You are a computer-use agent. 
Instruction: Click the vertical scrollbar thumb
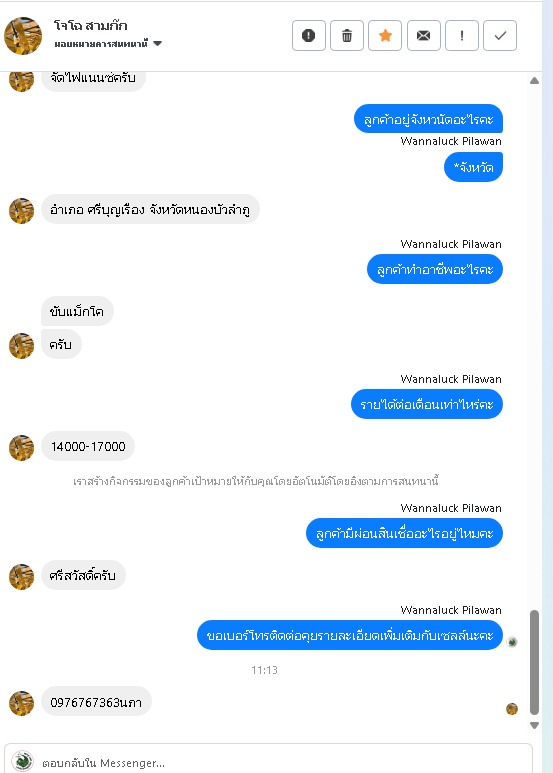(534, 662)
